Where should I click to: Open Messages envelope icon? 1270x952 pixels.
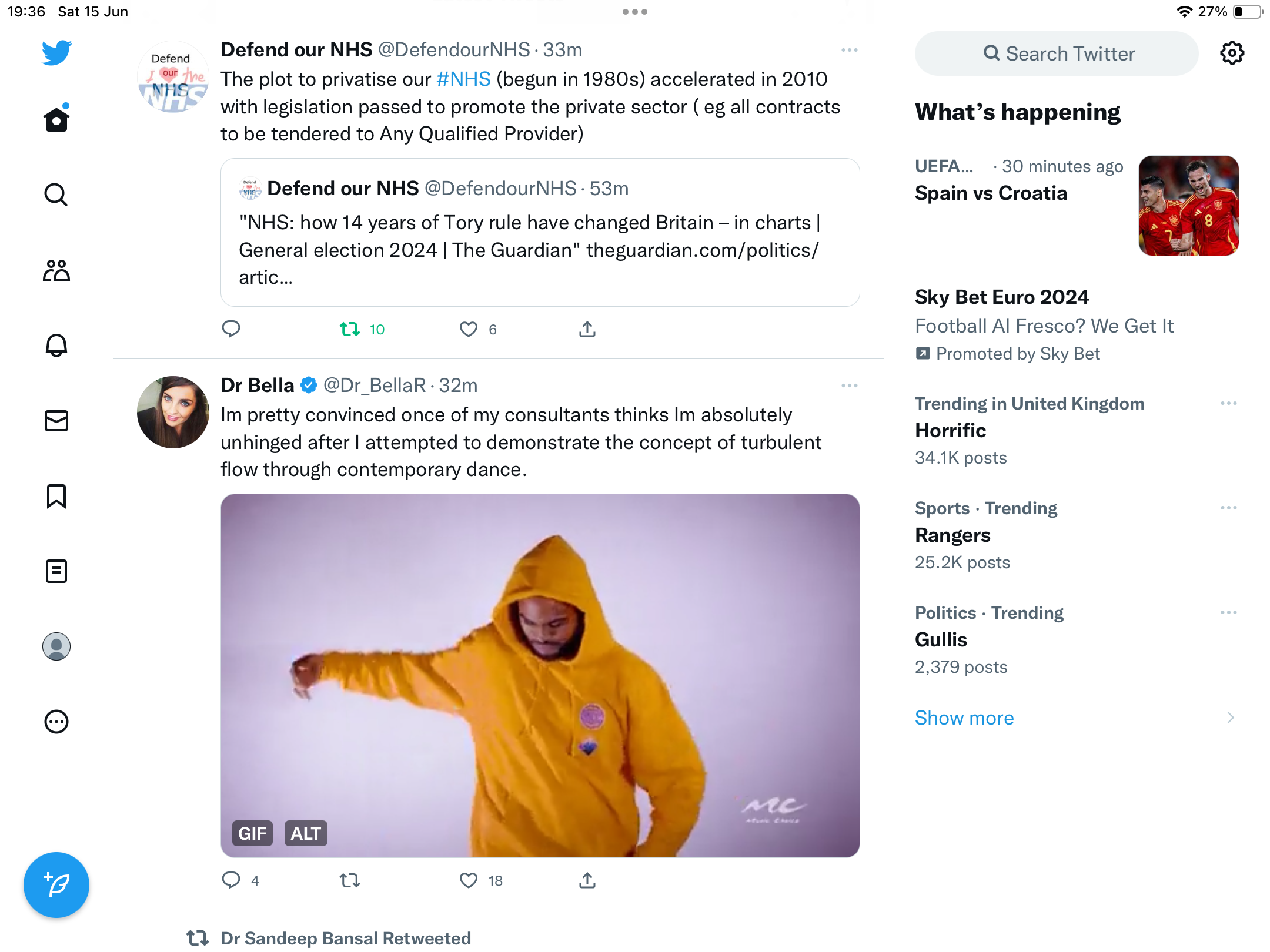[56, 421]
